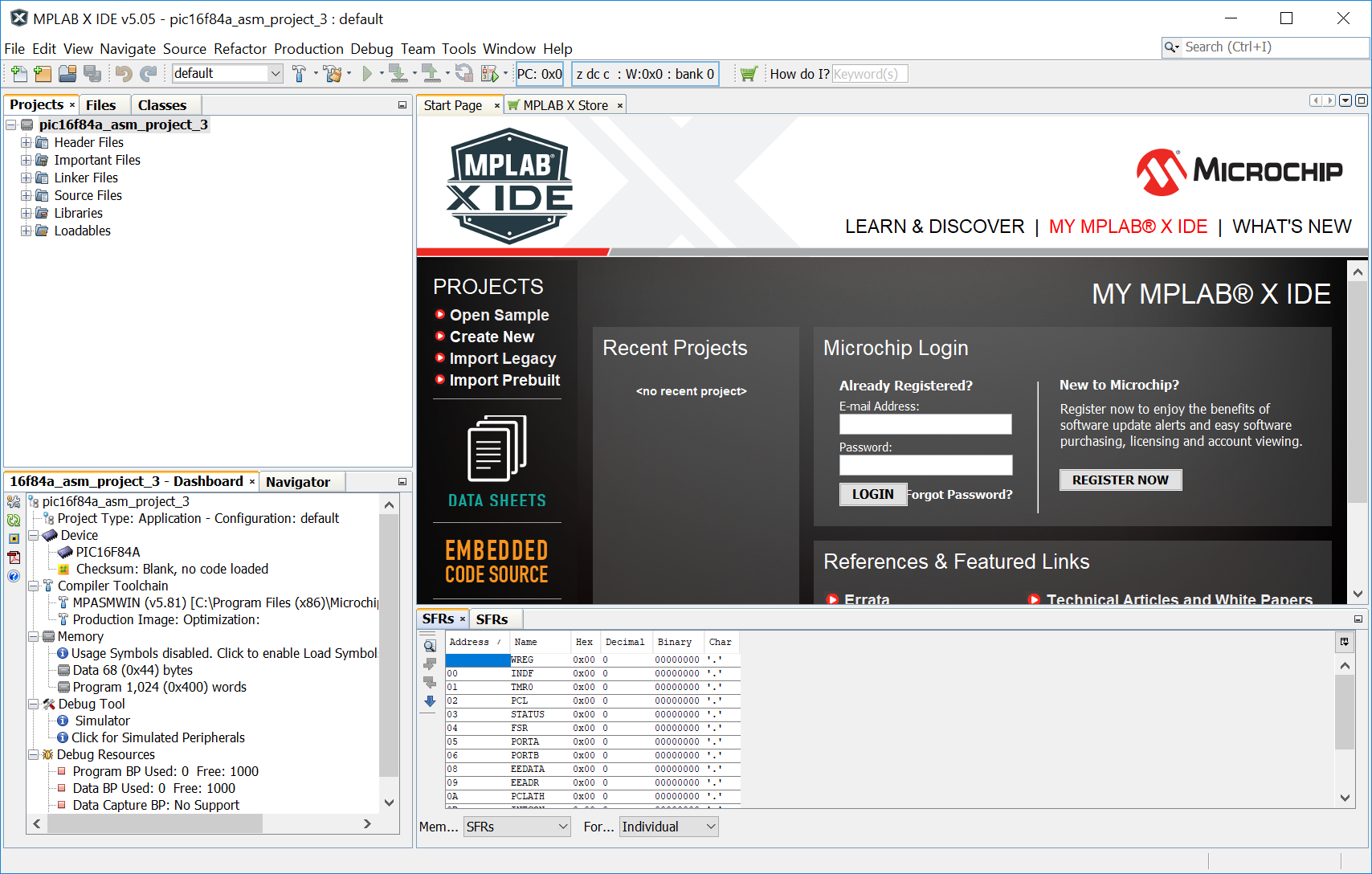Click the Embedded Code Source graphic
Screen dimensions: 1372x874
(496, 562)
